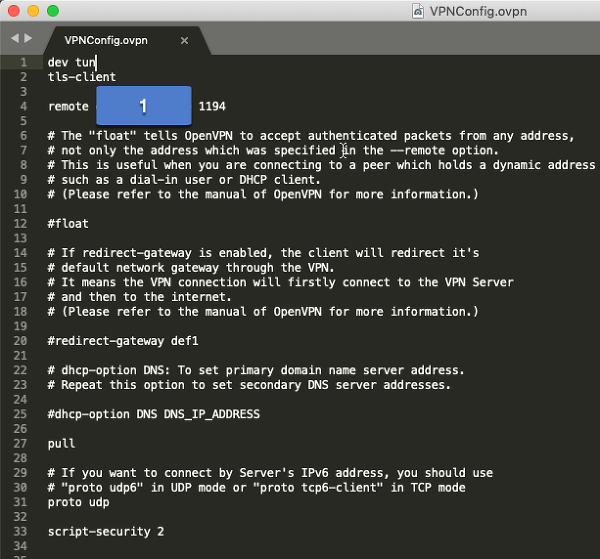Click the 'proto udp' line

tap(78, 502)
